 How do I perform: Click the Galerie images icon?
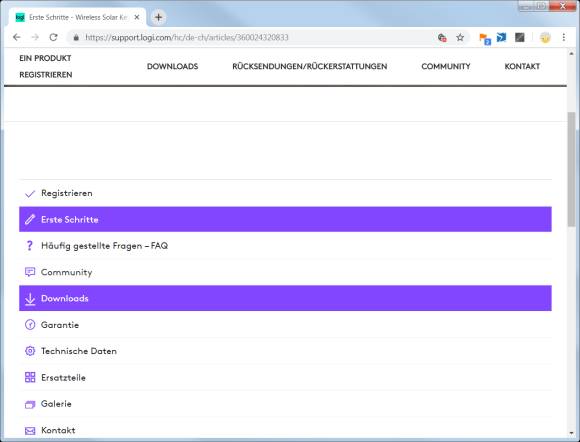(30, 404)
